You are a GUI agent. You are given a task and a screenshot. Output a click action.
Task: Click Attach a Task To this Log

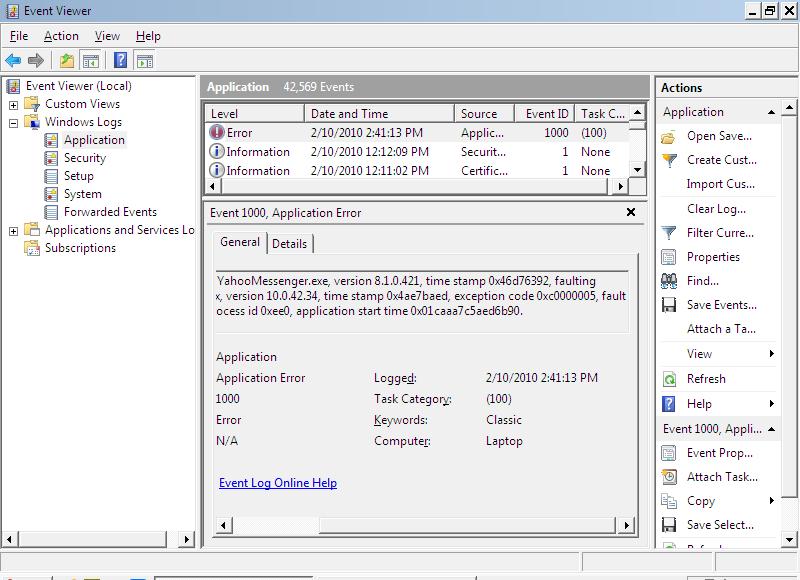(x=721, y=329)
